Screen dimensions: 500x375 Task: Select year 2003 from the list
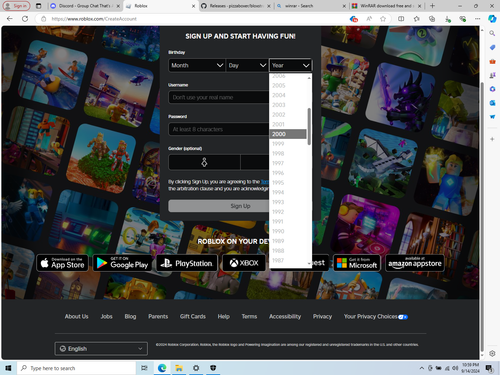coord(288,105)
